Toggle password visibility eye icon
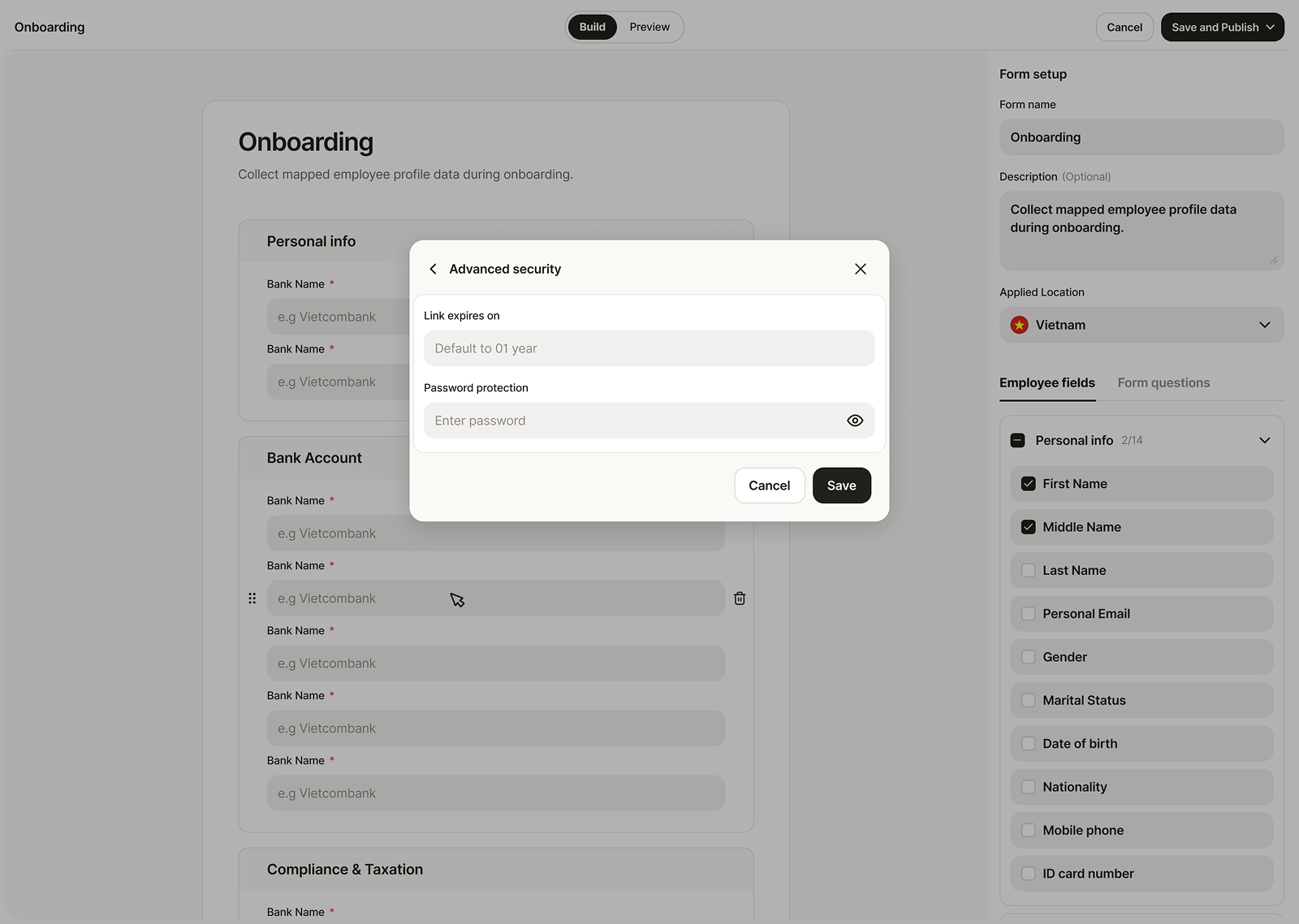Viewport: 1299px width, 924px height. coord(855,421)
